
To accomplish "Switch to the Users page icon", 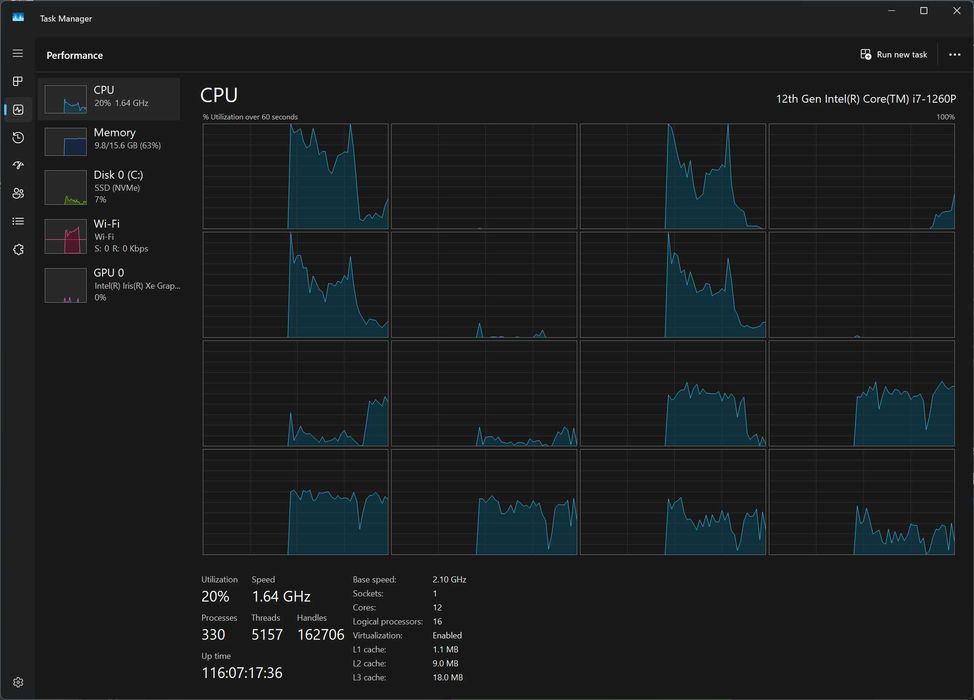I will 18,193.
